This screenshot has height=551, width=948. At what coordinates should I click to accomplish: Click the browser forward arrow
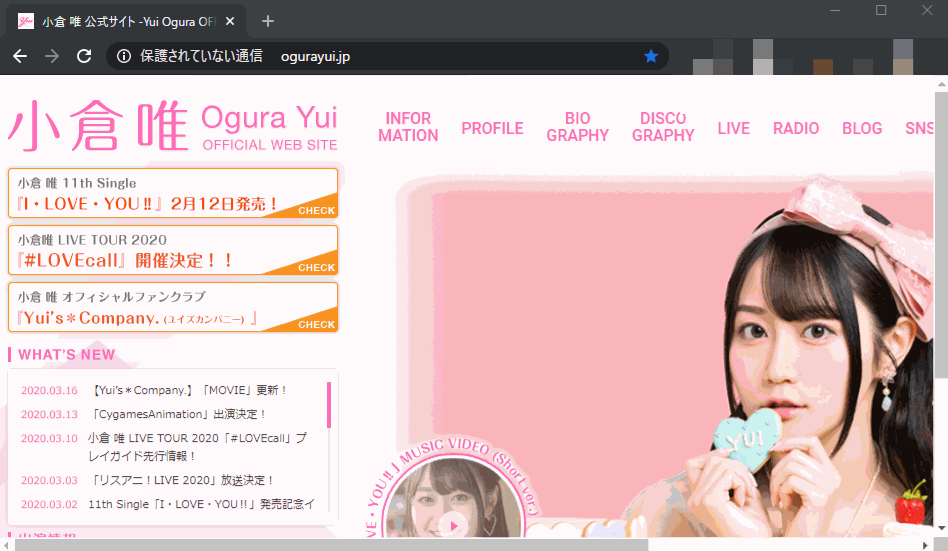click(x=52, y=56)
